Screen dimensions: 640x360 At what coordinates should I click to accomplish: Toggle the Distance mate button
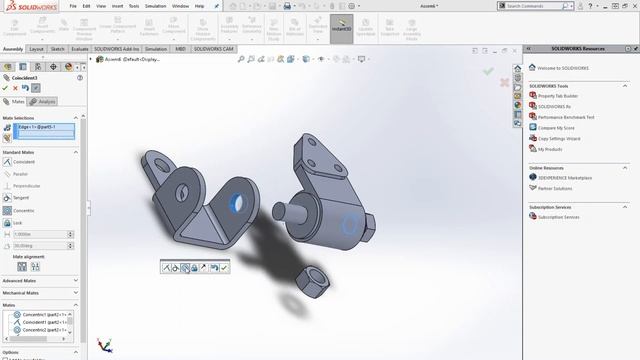click(7, 234)
